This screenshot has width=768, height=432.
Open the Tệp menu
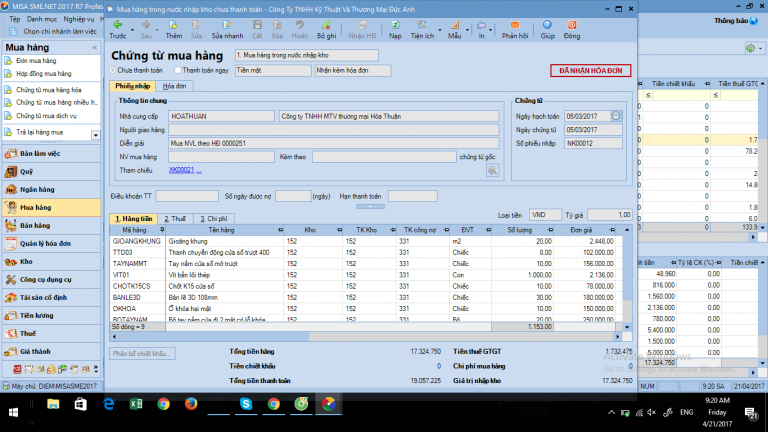[15, 19]
